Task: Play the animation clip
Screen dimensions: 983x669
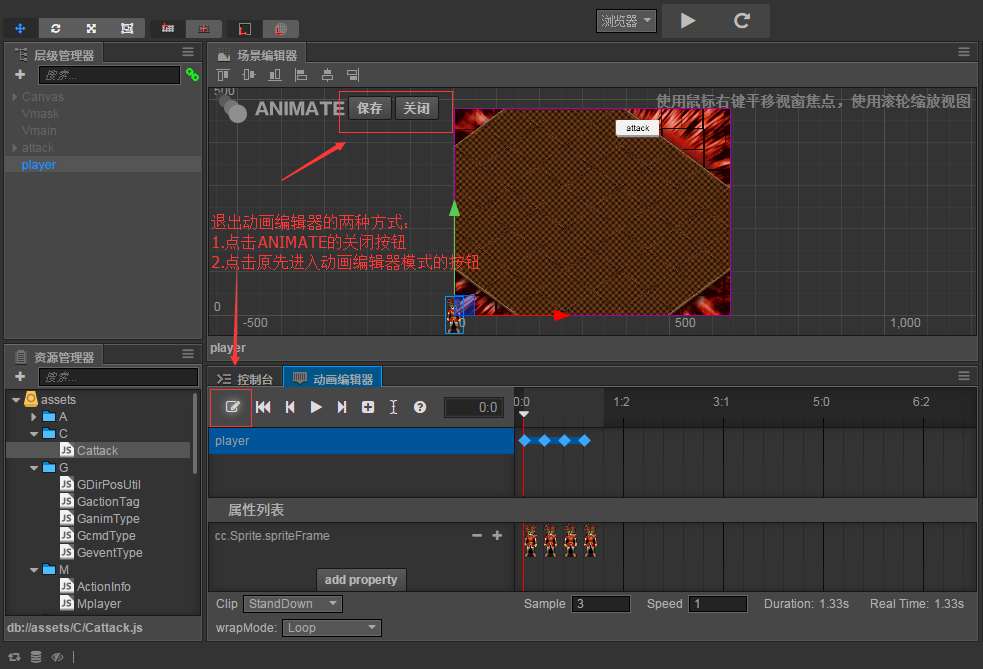Action: click(x=316, y=407)
